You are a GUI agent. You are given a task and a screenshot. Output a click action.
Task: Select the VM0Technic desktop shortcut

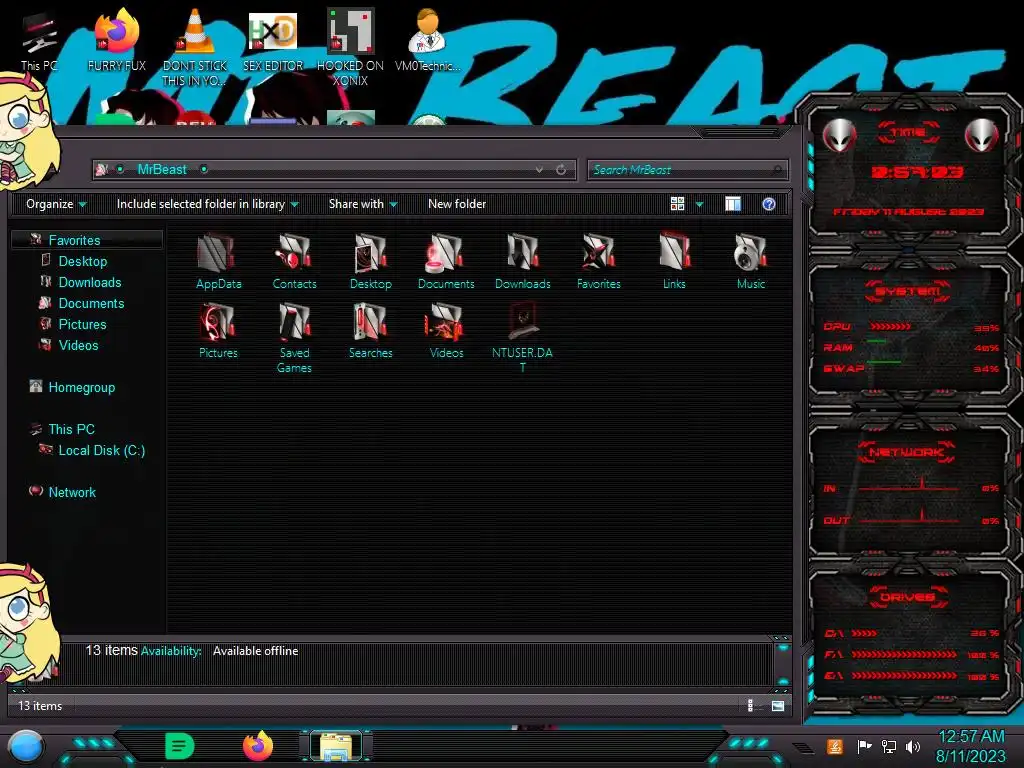[427, 40]
